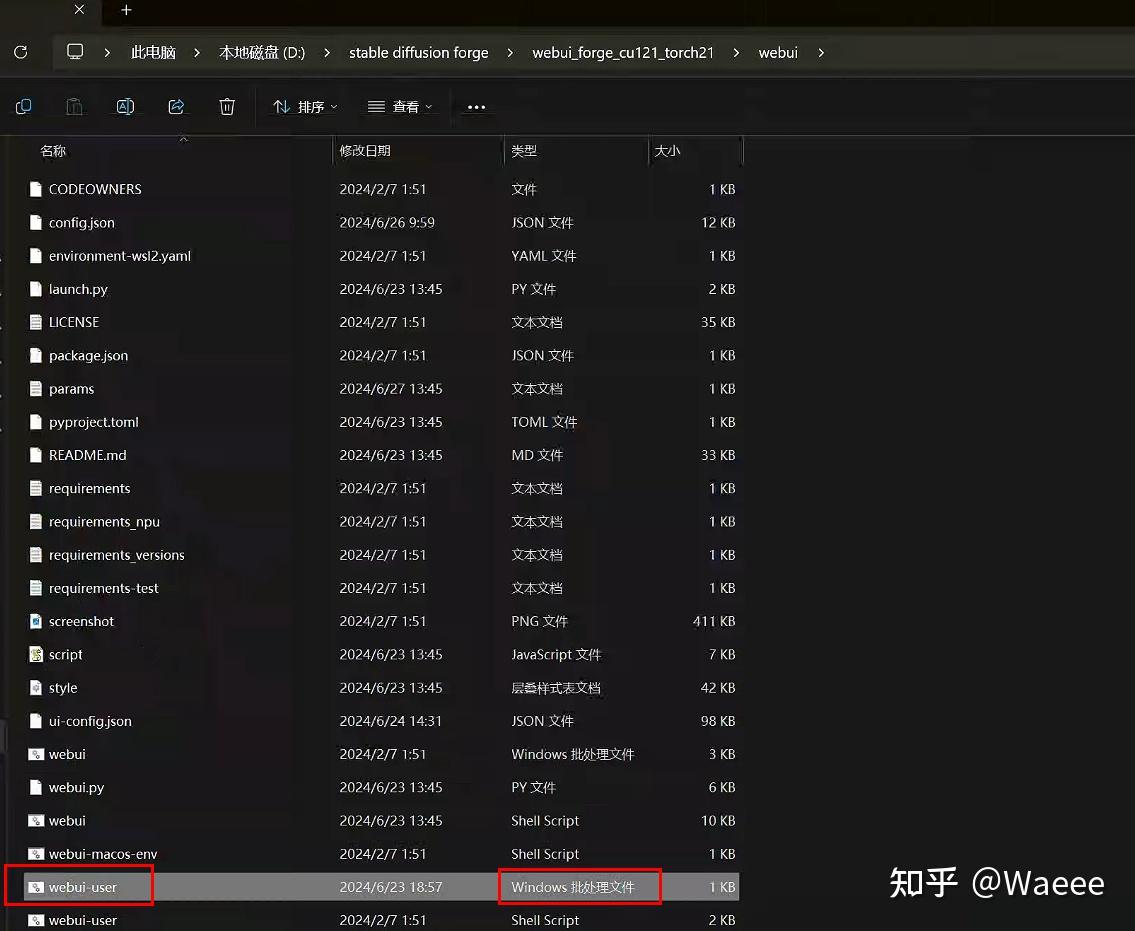Screen dimensions: 1135x931
Task: Click the Delete (trash) icon
Action: [227, 106]
